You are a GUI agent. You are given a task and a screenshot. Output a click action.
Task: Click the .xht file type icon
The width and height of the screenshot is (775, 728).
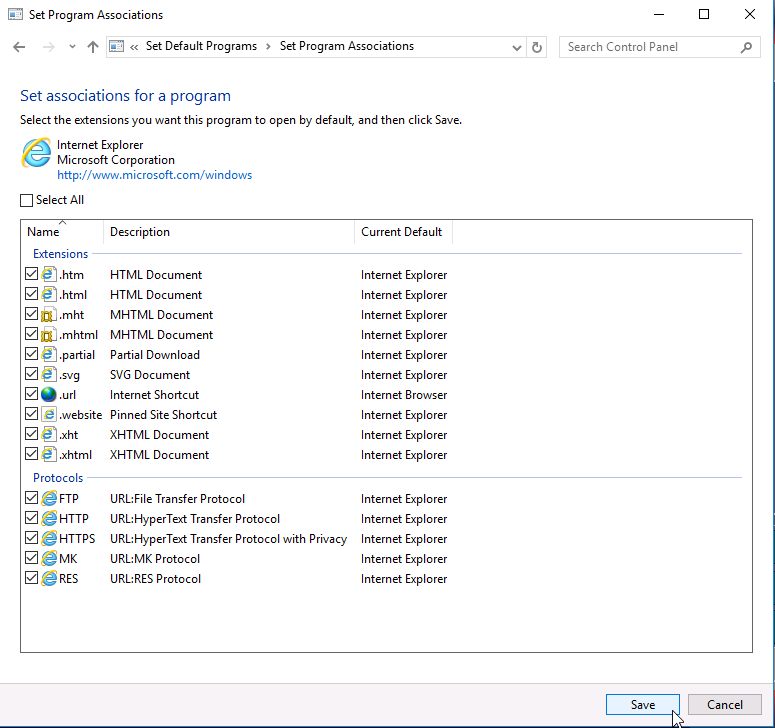(48, 434)
